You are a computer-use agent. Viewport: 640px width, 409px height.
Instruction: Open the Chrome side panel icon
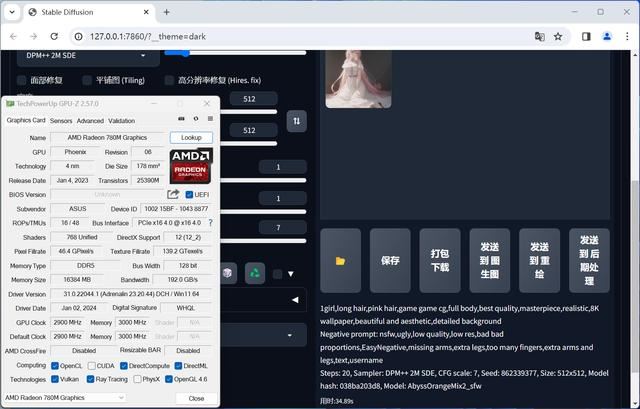coord(586,36)
